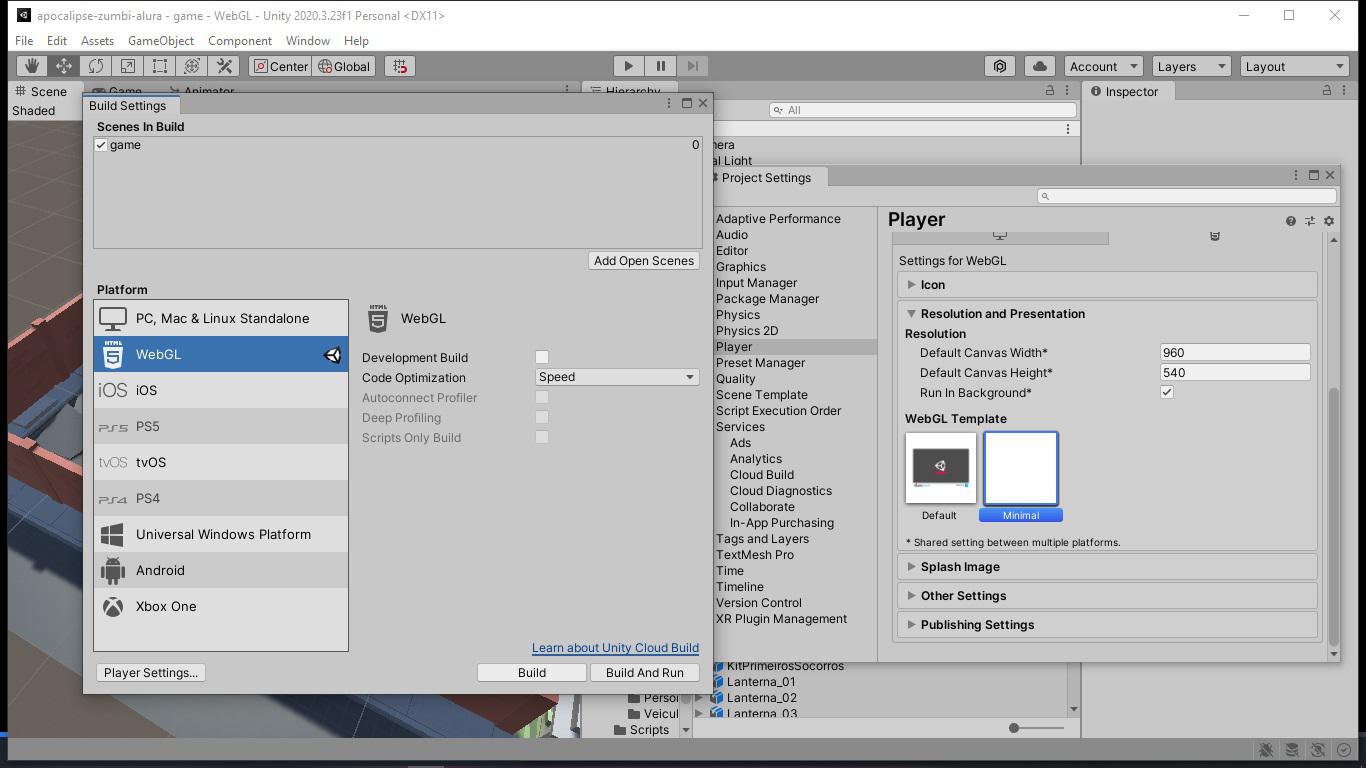Click the Play button

click(x=628, y=66)
